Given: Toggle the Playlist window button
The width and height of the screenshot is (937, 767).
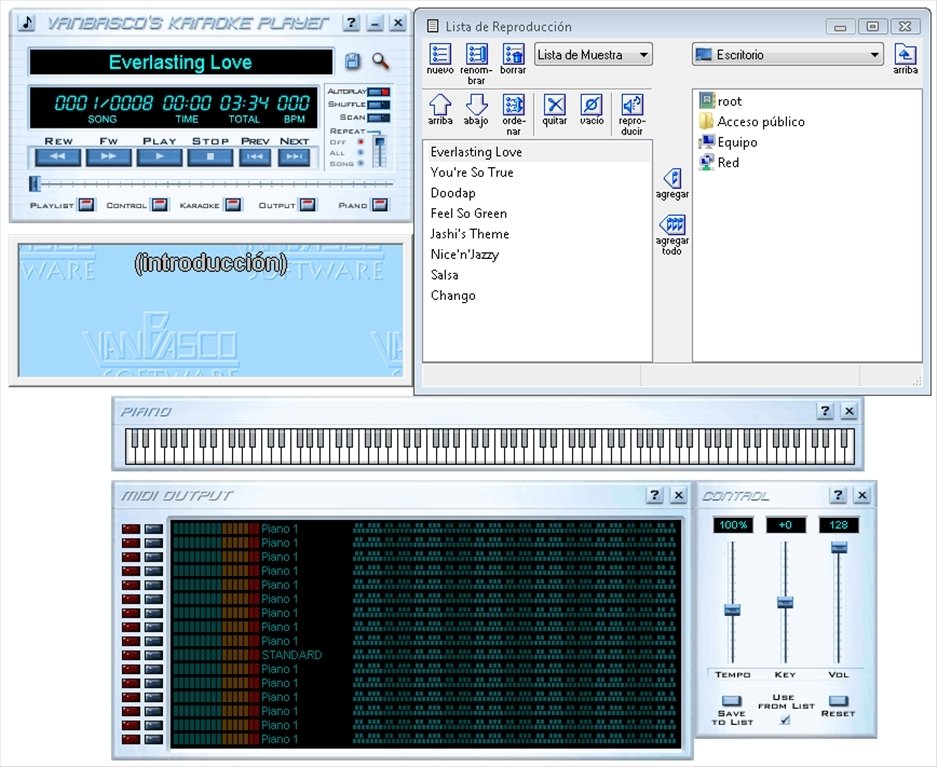Looking at the screenshot, I should coord(87,205).
